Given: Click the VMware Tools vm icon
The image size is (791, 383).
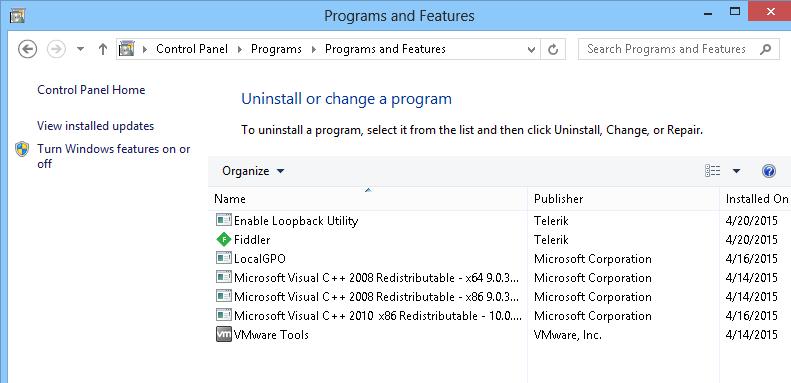Looking at the screenshot, I should [223, 335].
